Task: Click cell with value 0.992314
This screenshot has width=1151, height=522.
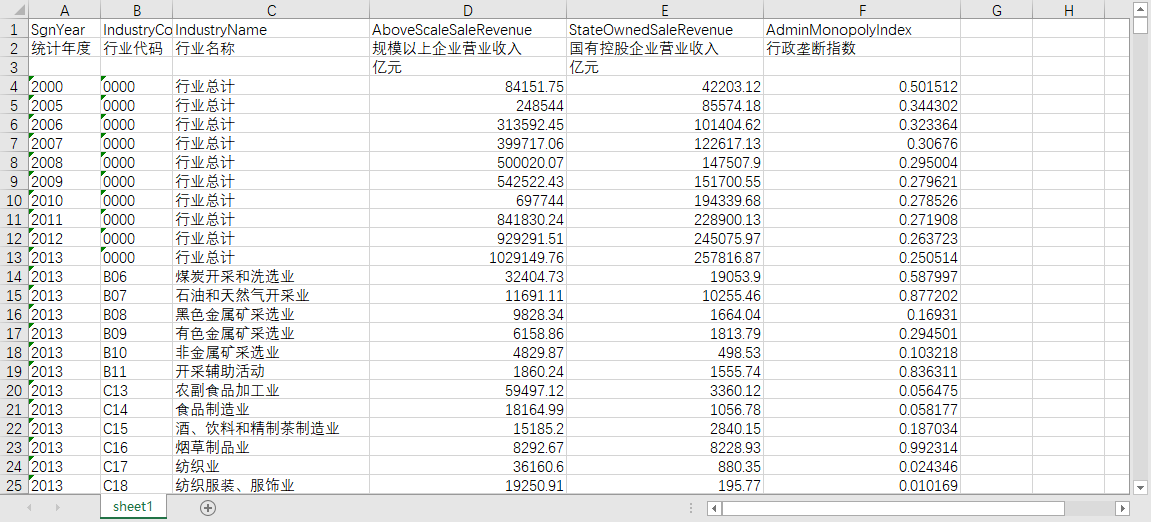Action: pos(862,447)
